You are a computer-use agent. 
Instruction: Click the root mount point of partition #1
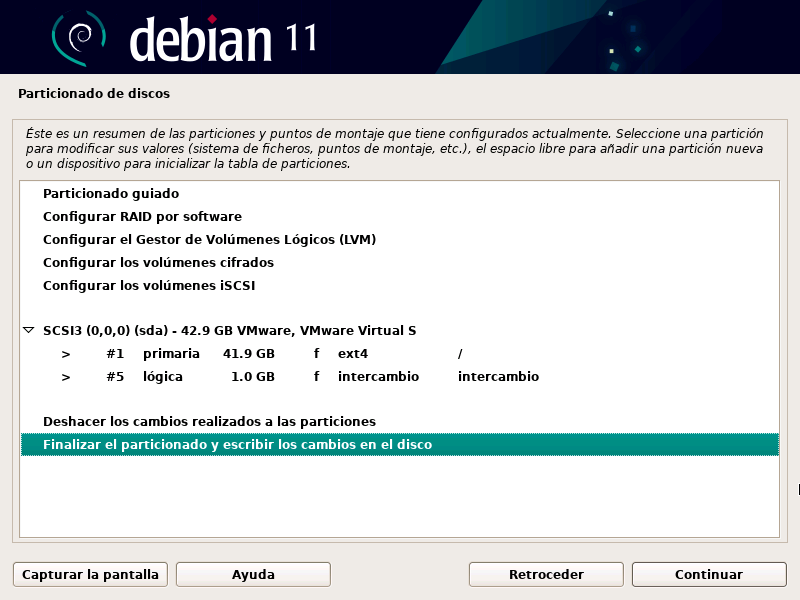[x=460, y=354]
